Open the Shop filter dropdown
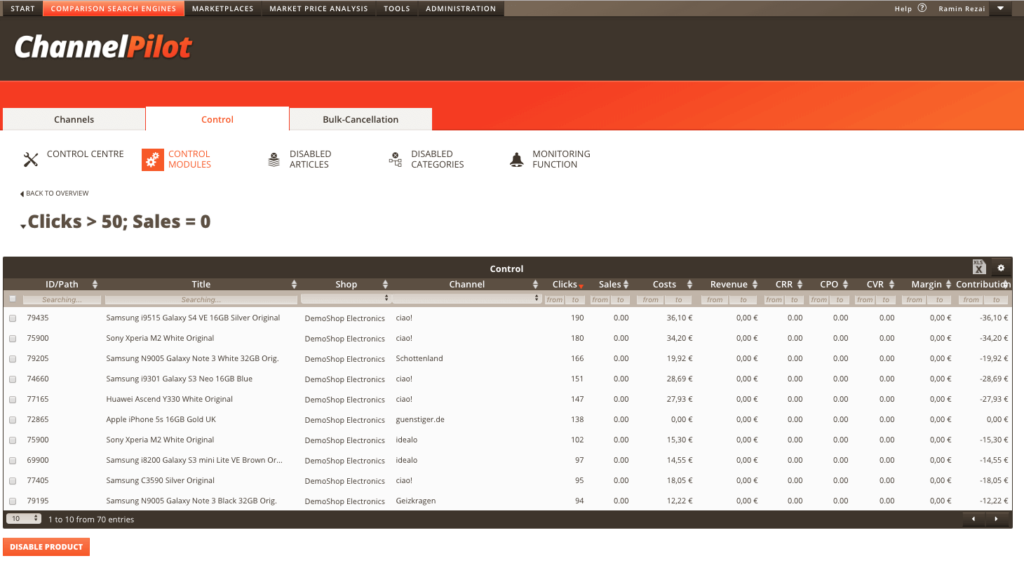The height and width of the screenshot is (563, 1024). click(x=346, y=299)
